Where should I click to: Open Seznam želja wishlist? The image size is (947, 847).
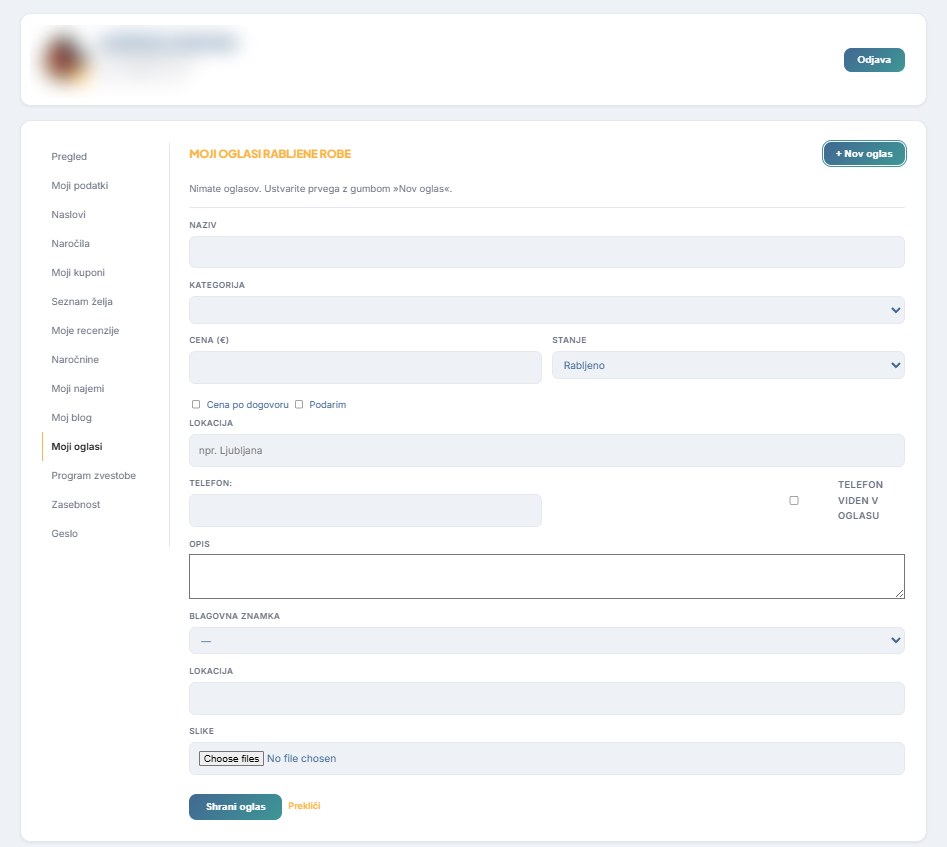tap(82, 301)
